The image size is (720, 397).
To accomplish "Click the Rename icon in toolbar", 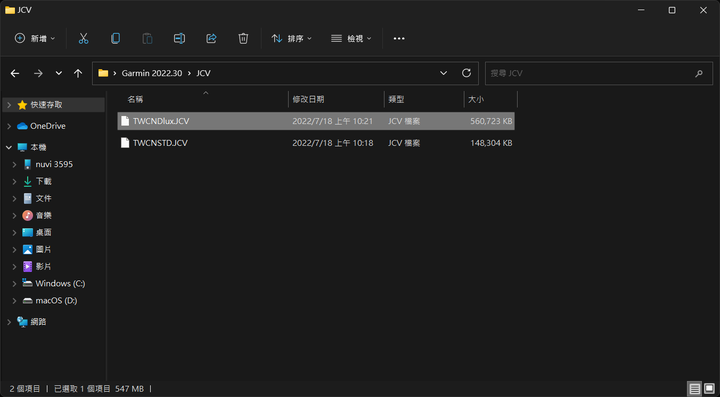I will coord(179,39).
